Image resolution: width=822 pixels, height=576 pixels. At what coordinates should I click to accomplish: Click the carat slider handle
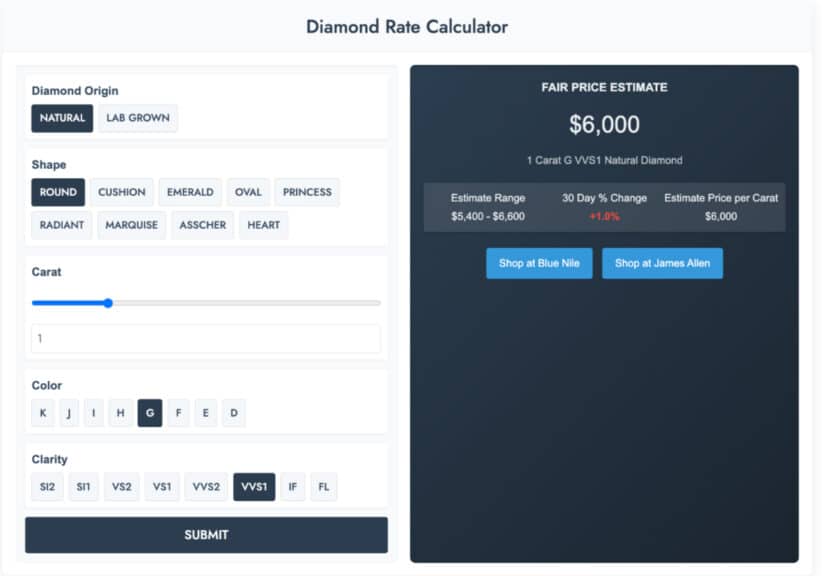[x=108, y=303]
